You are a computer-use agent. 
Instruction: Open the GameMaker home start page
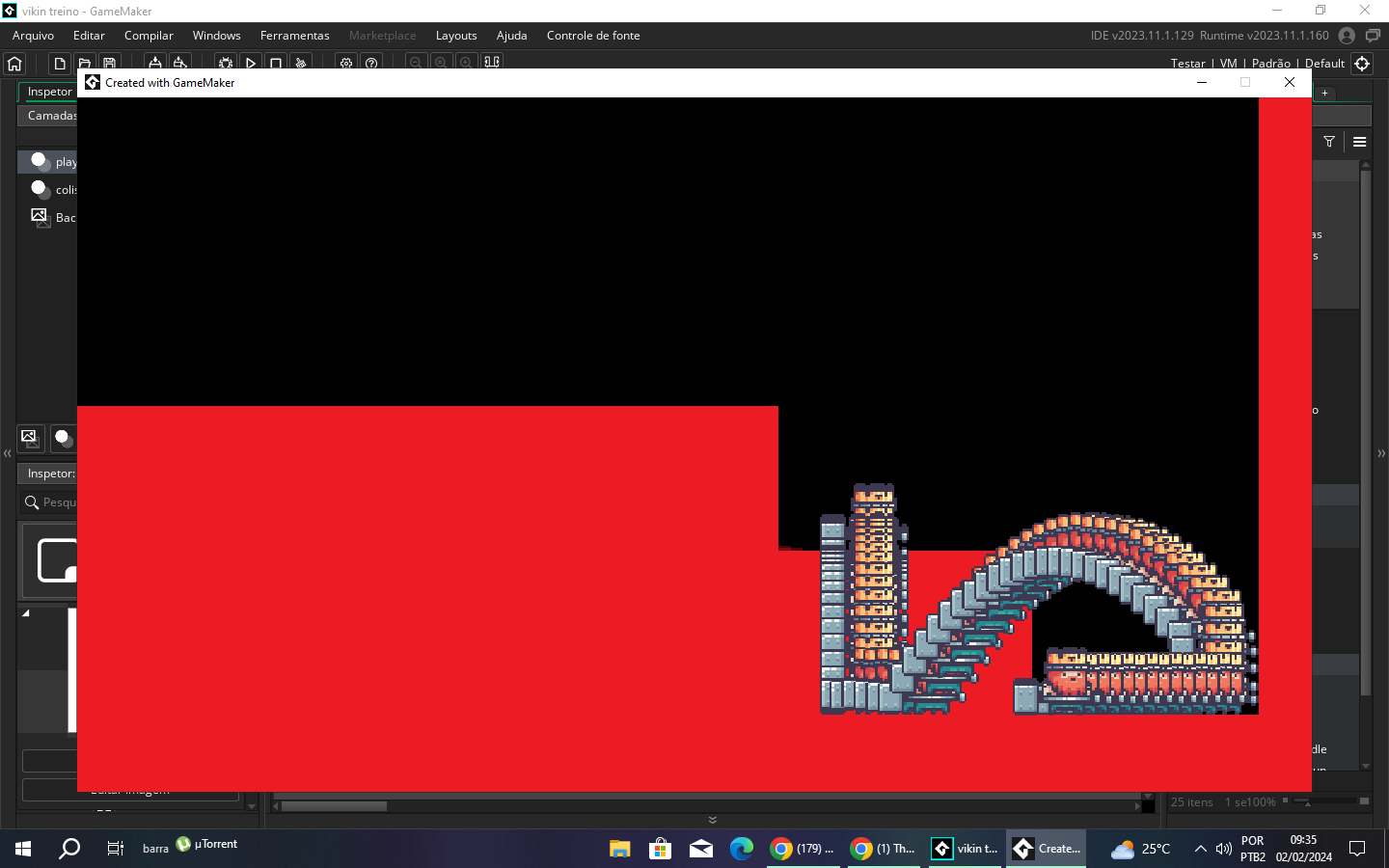coord(14,64)
